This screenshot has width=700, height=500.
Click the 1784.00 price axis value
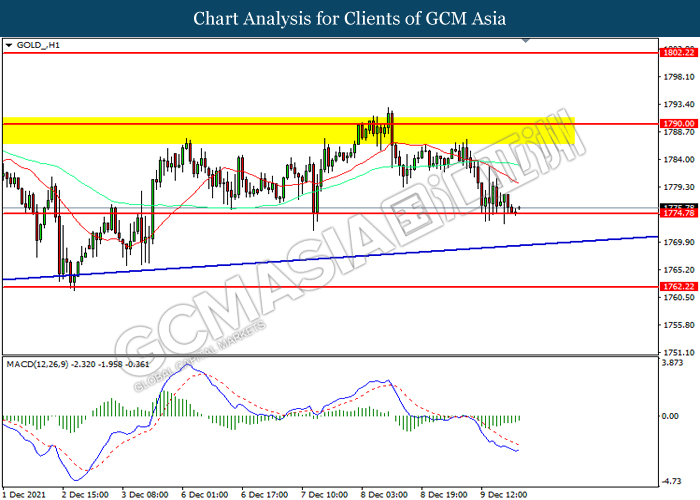pyautogui.click(x=679, y=160)
